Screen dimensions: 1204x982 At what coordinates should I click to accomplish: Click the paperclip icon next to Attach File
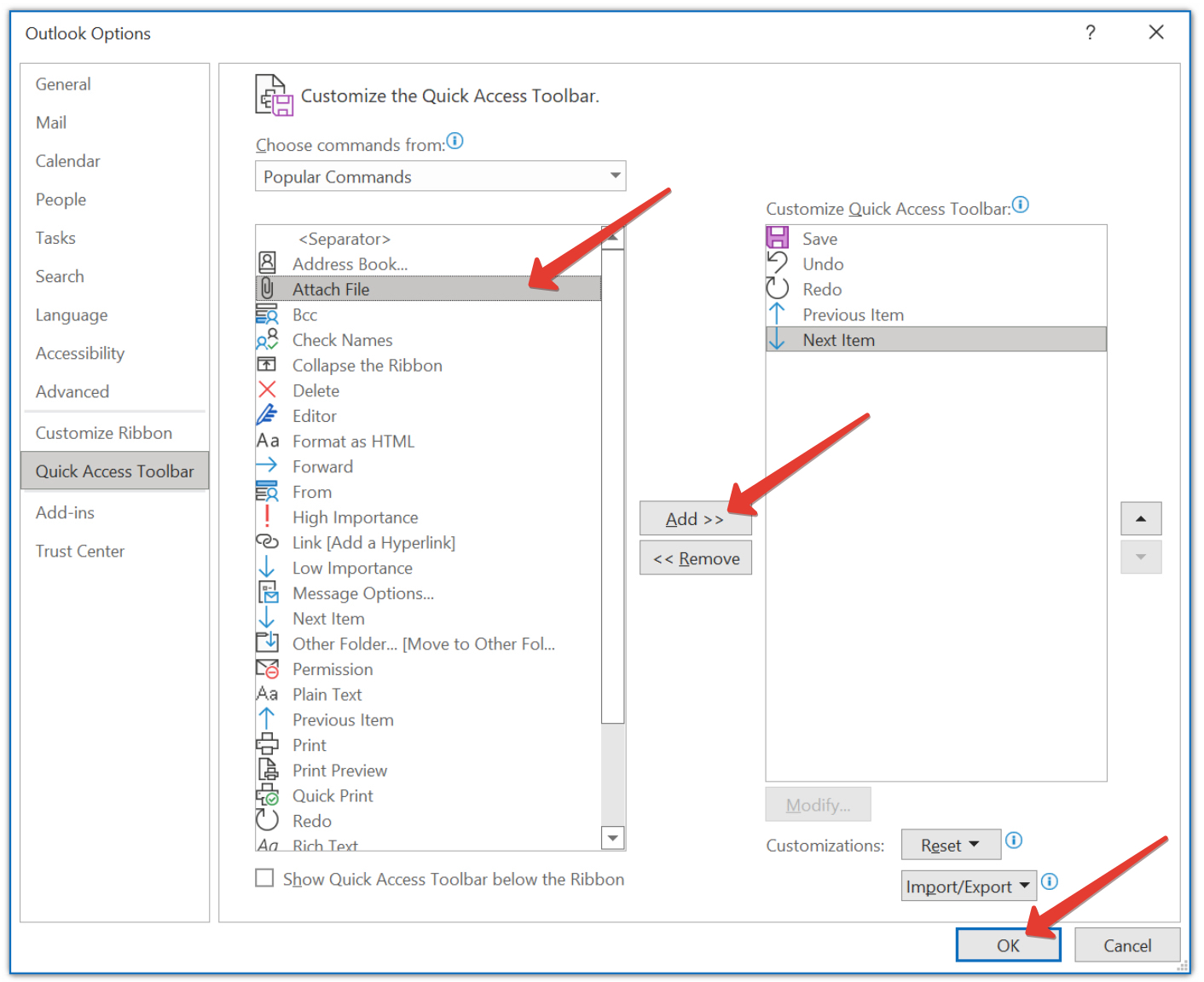[267, 289]
